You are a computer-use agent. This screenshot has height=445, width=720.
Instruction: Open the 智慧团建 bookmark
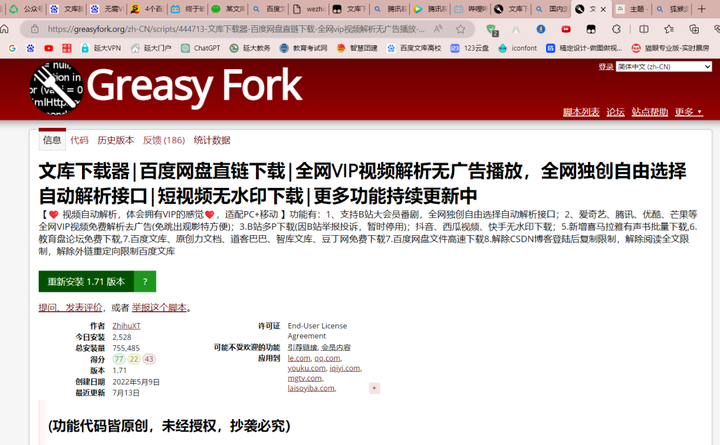pyautogui.click(x=357, y=48)
